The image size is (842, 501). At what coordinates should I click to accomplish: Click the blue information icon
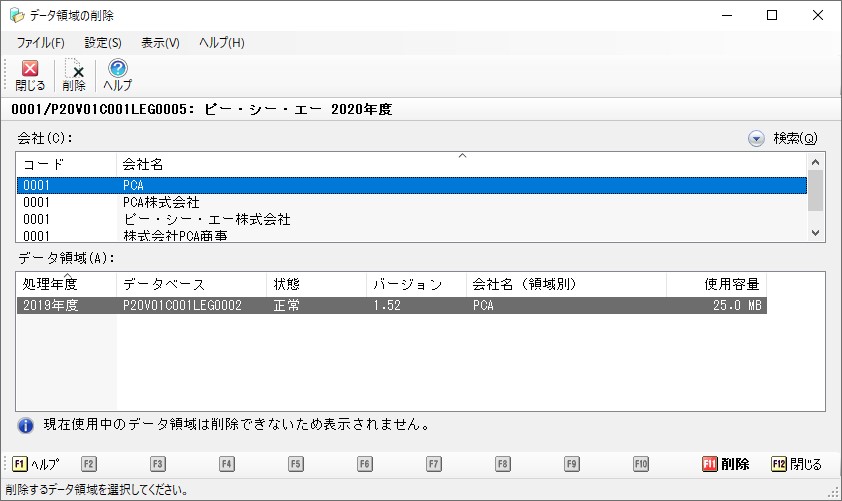pyautogui.click(x=26, y=424)
